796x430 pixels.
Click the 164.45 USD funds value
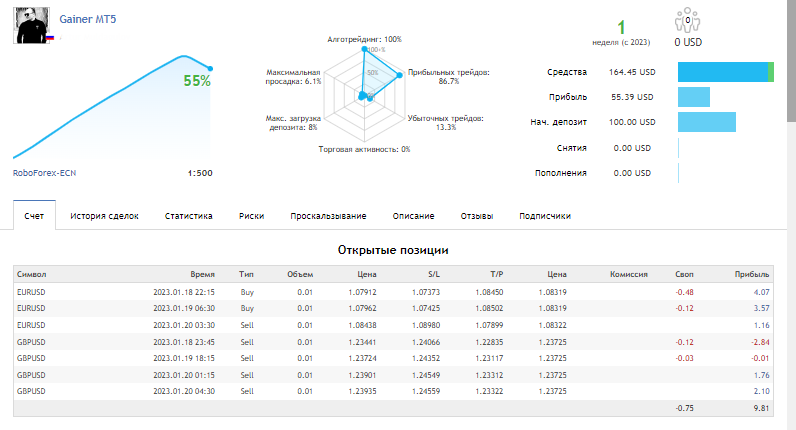[632, 72]
